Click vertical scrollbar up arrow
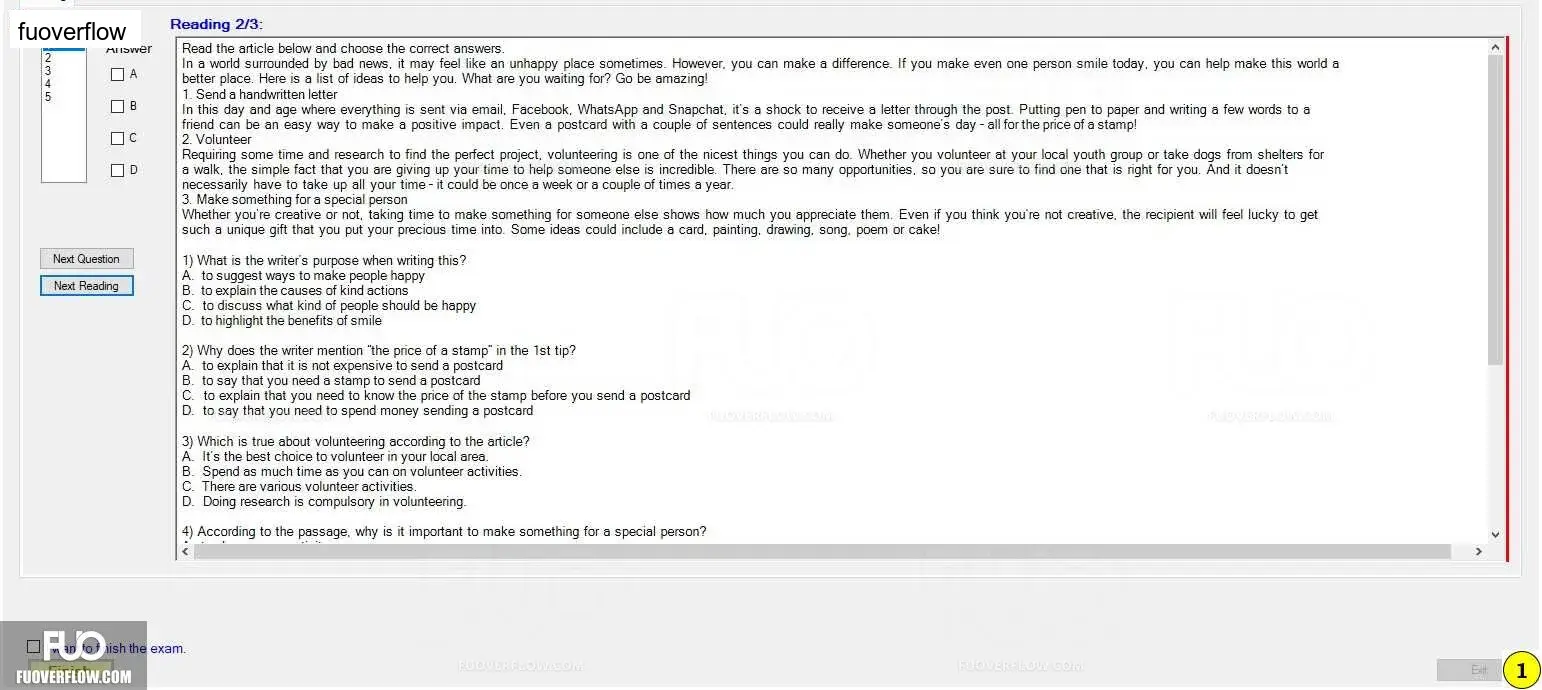Image resolution: width=1542 pixels, height=690 pixels. [x=1495, y=47]
